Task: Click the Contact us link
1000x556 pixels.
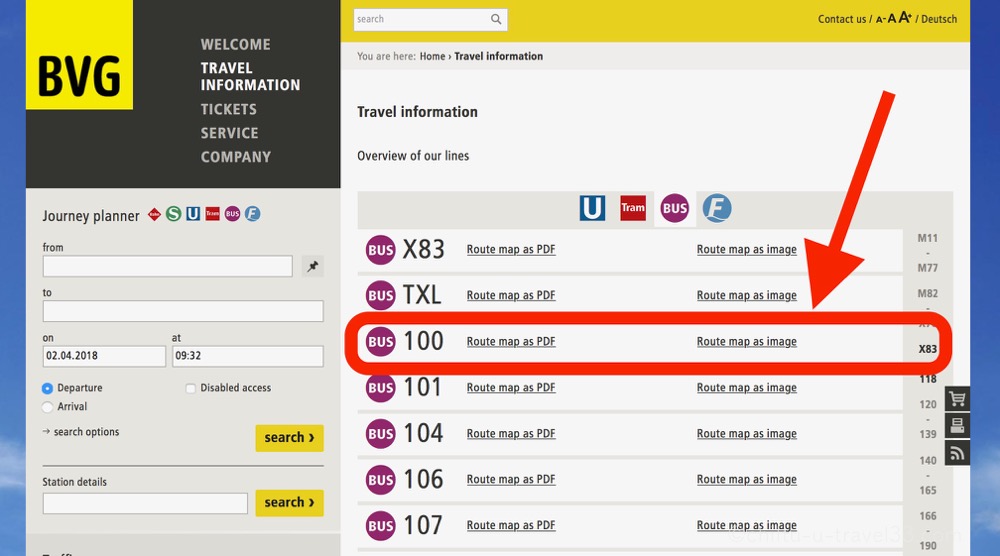Action: [x=842, y=19]
